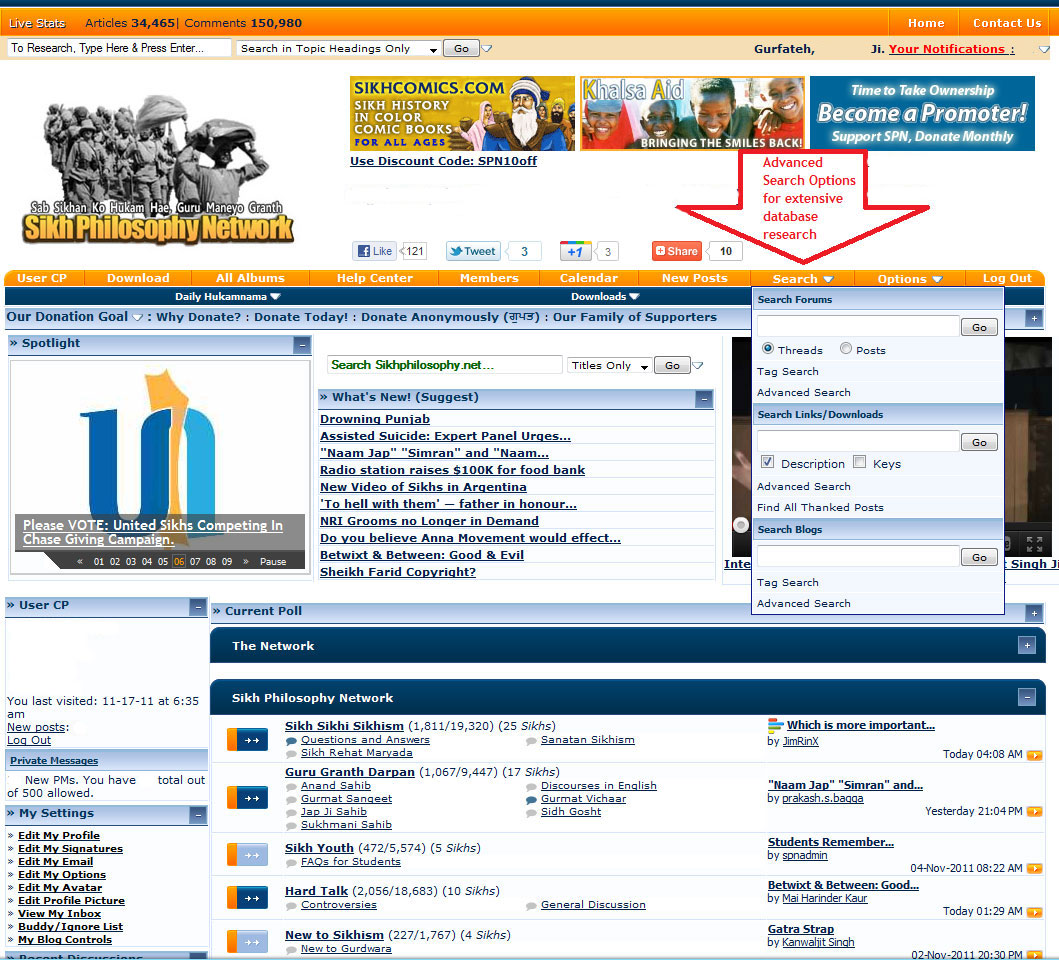Collapse the Sikh Philosophy Network category
The height and width of the screenshot is (960, 1059).
click(x=1027, y=697)
